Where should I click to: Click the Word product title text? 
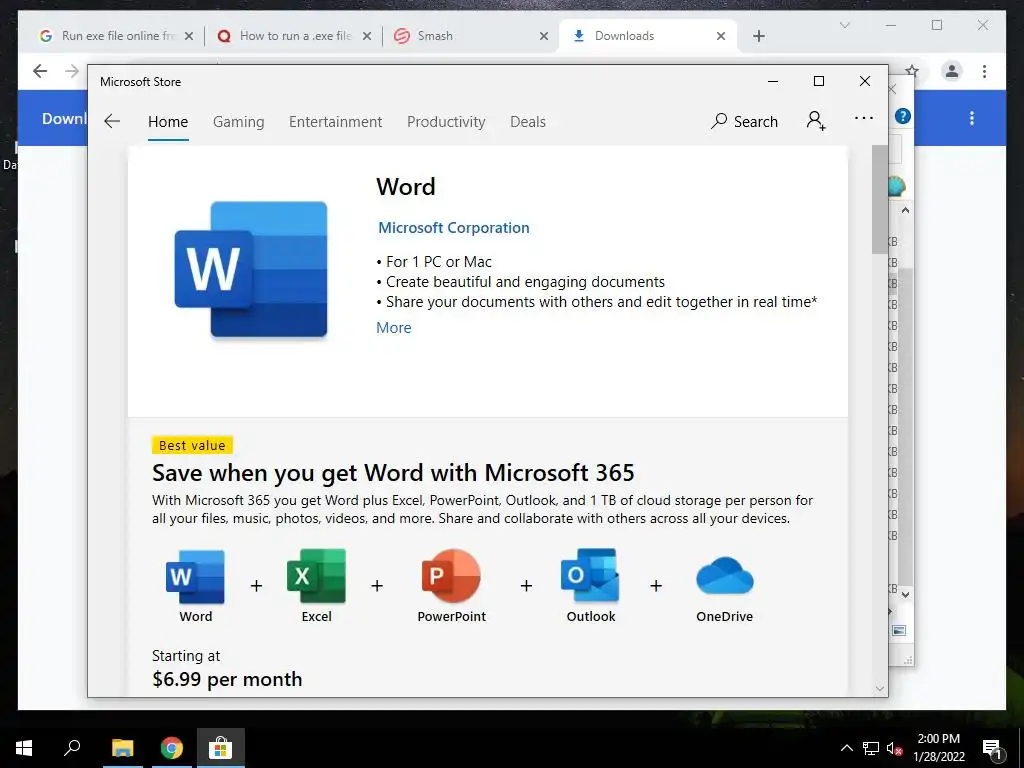[x=406, y=187]
